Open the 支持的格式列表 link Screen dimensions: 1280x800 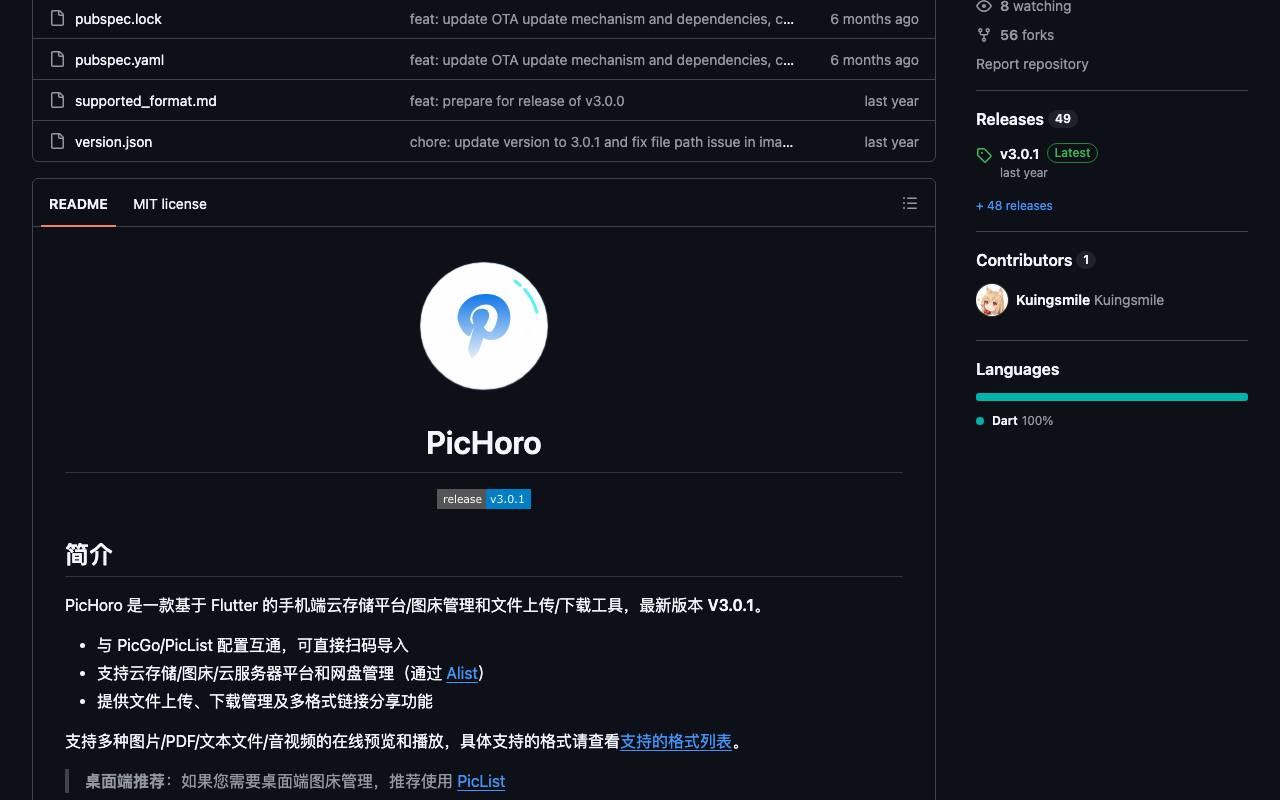(676, 742)
